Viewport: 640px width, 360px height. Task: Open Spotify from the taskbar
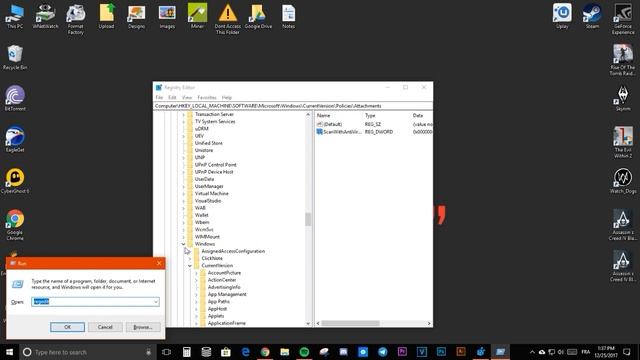(304, 352)
